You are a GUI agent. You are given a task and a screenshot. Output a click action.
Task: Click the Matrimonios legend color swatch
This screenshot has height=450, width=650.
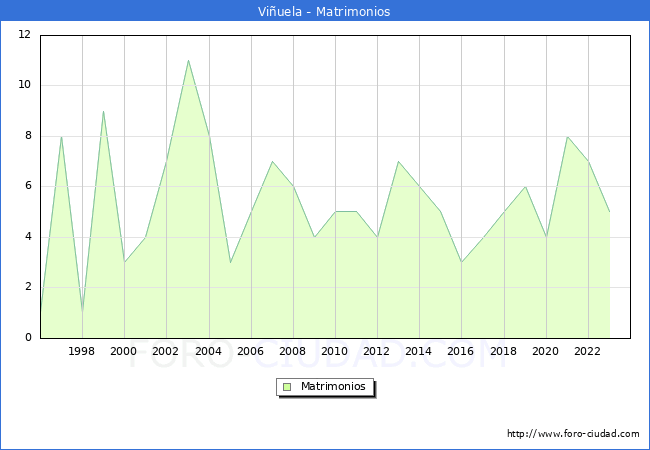coord(287,387)
